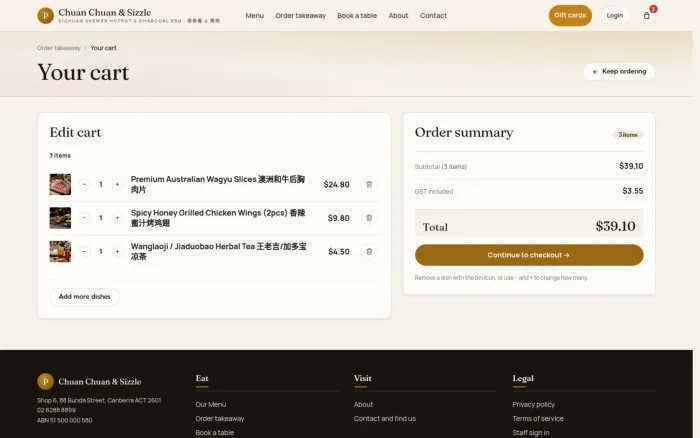Open Our Menu footer link
Screen dimensions: 700x438
211,405
